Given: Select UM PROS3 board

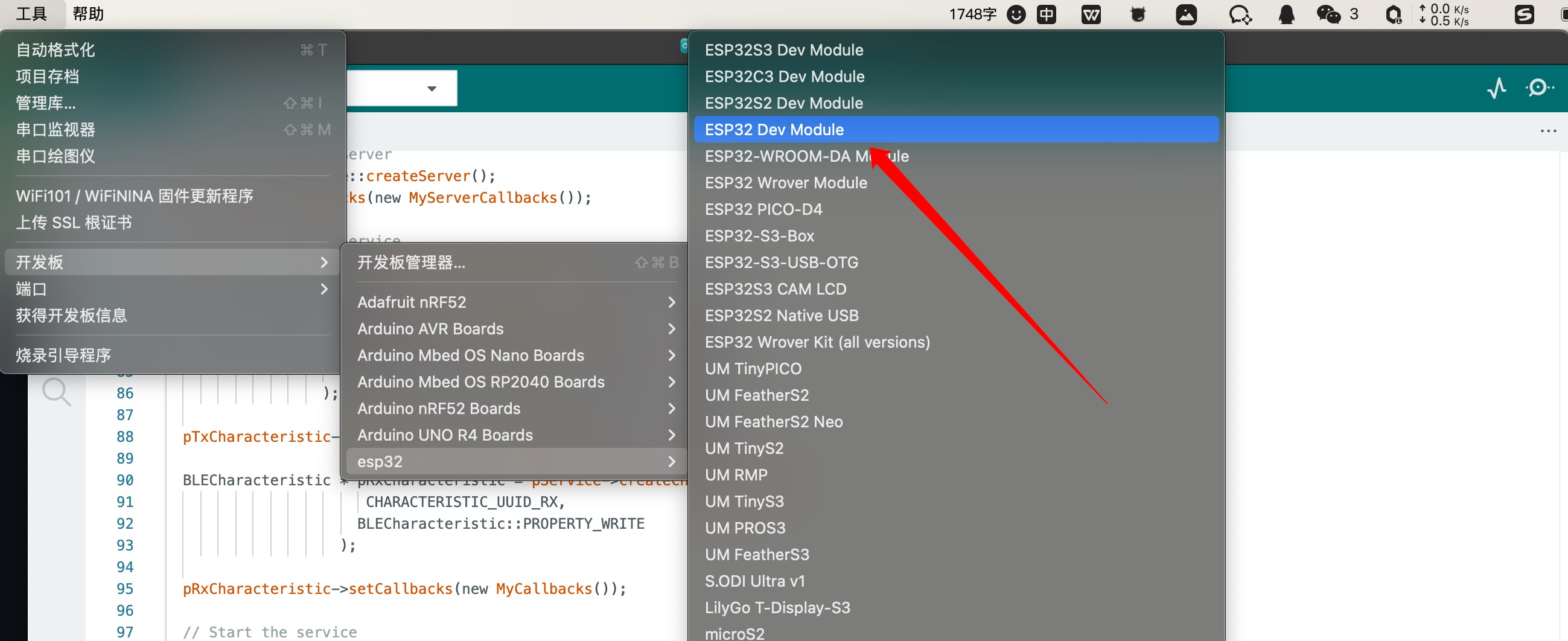Looking at the screenshot, I should (x=956, y=528).
